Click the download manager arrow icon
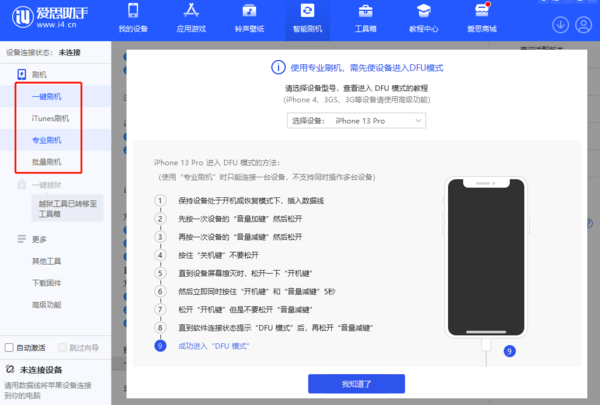Screen dimensions: 600x405 coord(560,25)
